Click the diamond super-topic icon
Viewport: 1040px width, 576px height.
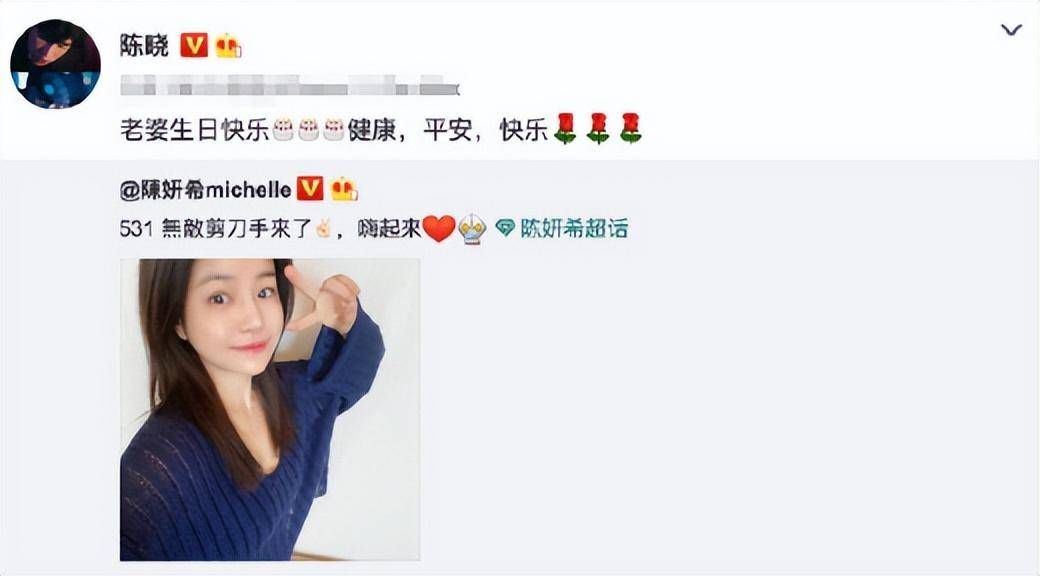(x=505, y=229)
